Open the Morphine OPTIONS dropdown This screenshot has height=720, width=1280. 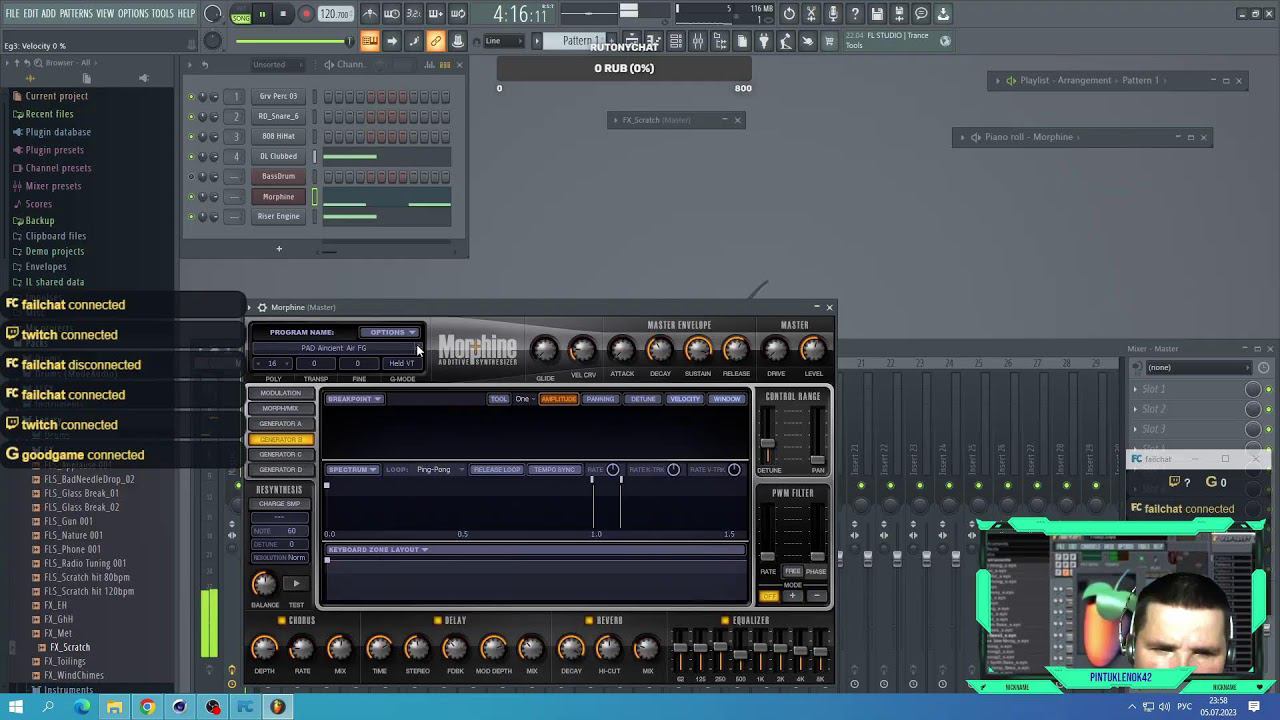(389, 332)
